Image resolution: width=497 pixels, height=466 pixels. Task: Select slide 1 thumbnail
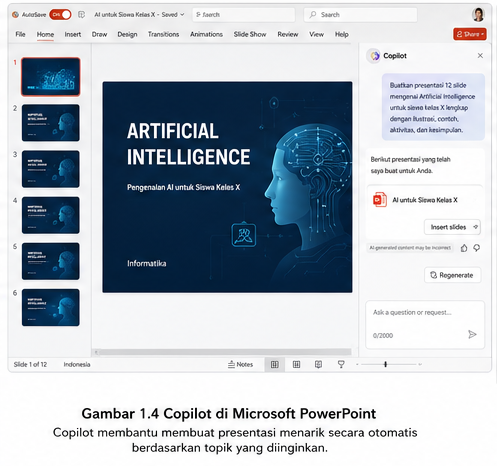tap(51, 77)
